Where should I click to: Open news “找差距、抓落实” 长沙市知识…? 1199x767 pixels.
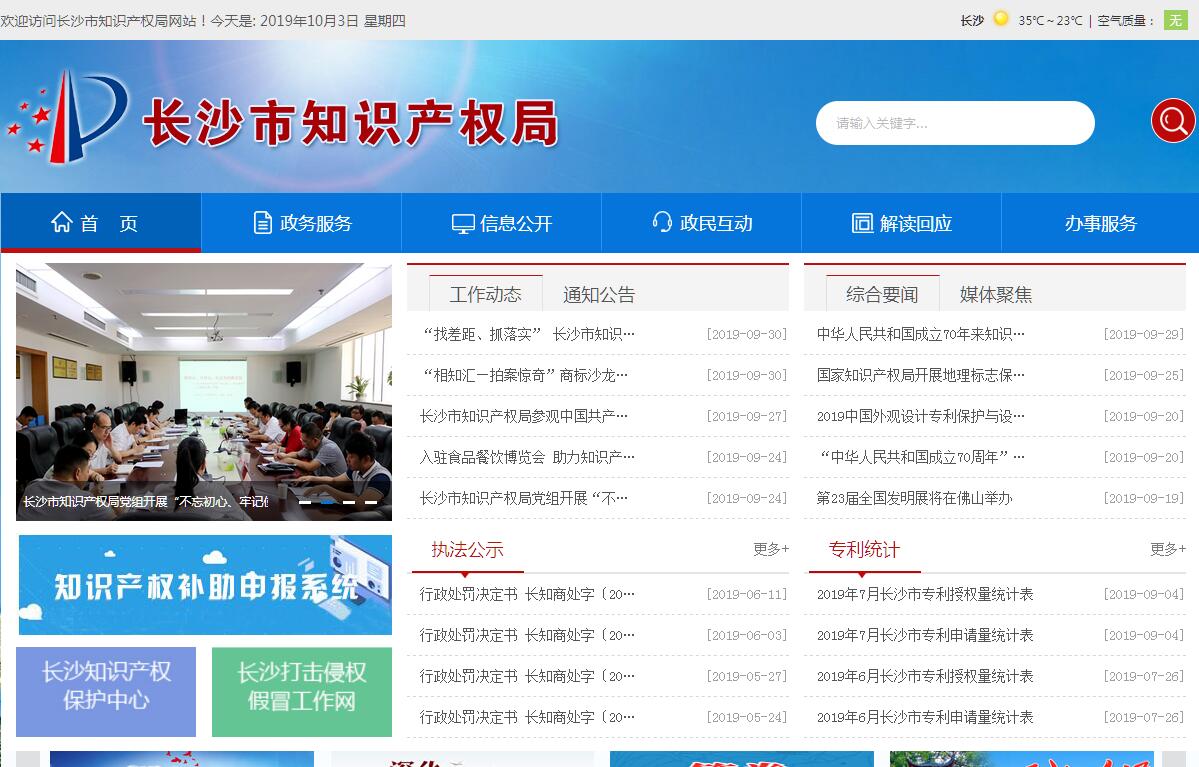[528, 334]
